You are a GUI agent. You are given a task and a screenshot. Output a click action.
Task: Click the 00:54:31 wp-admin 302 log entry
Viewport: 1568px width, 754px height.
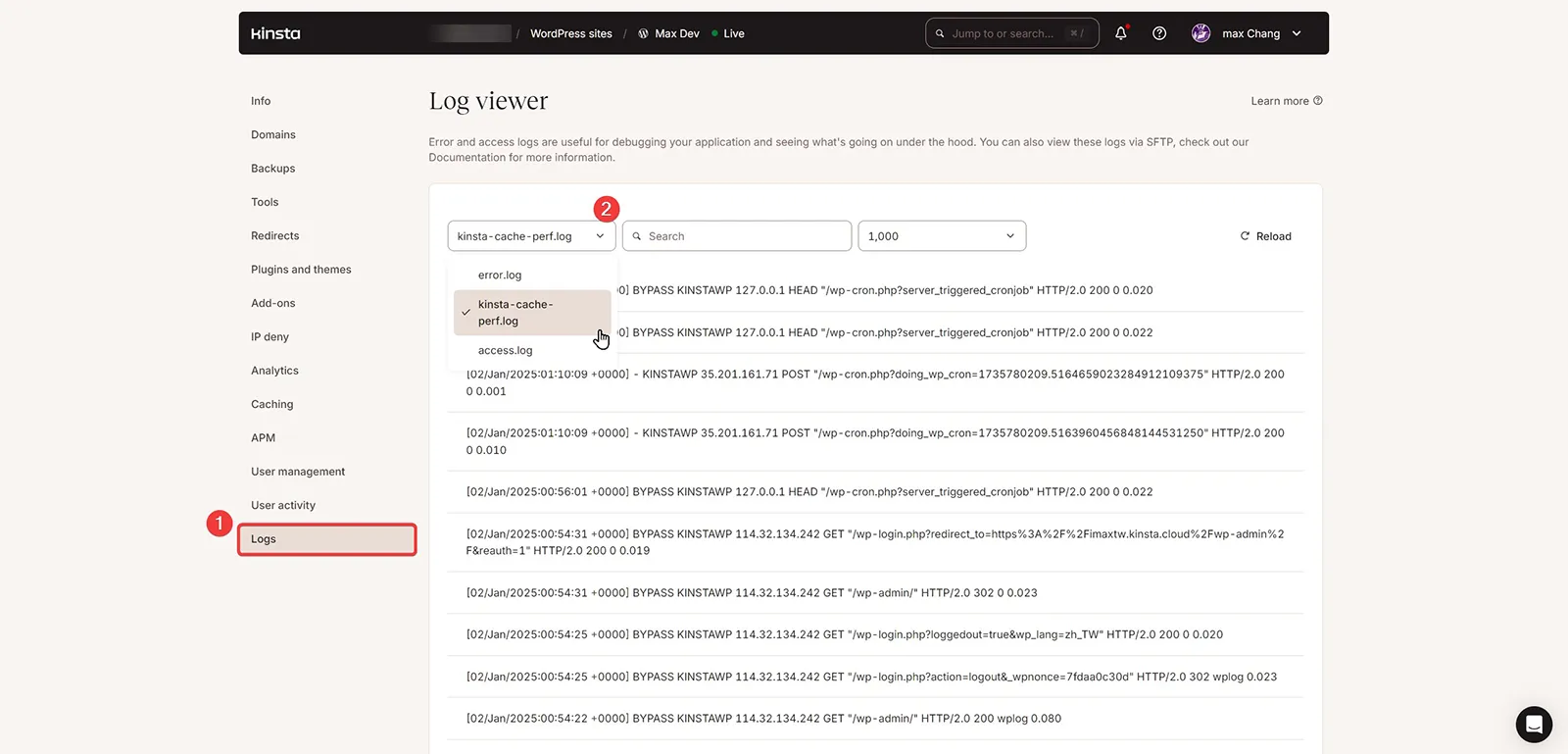pyautogui.click(x=875, y=593)
